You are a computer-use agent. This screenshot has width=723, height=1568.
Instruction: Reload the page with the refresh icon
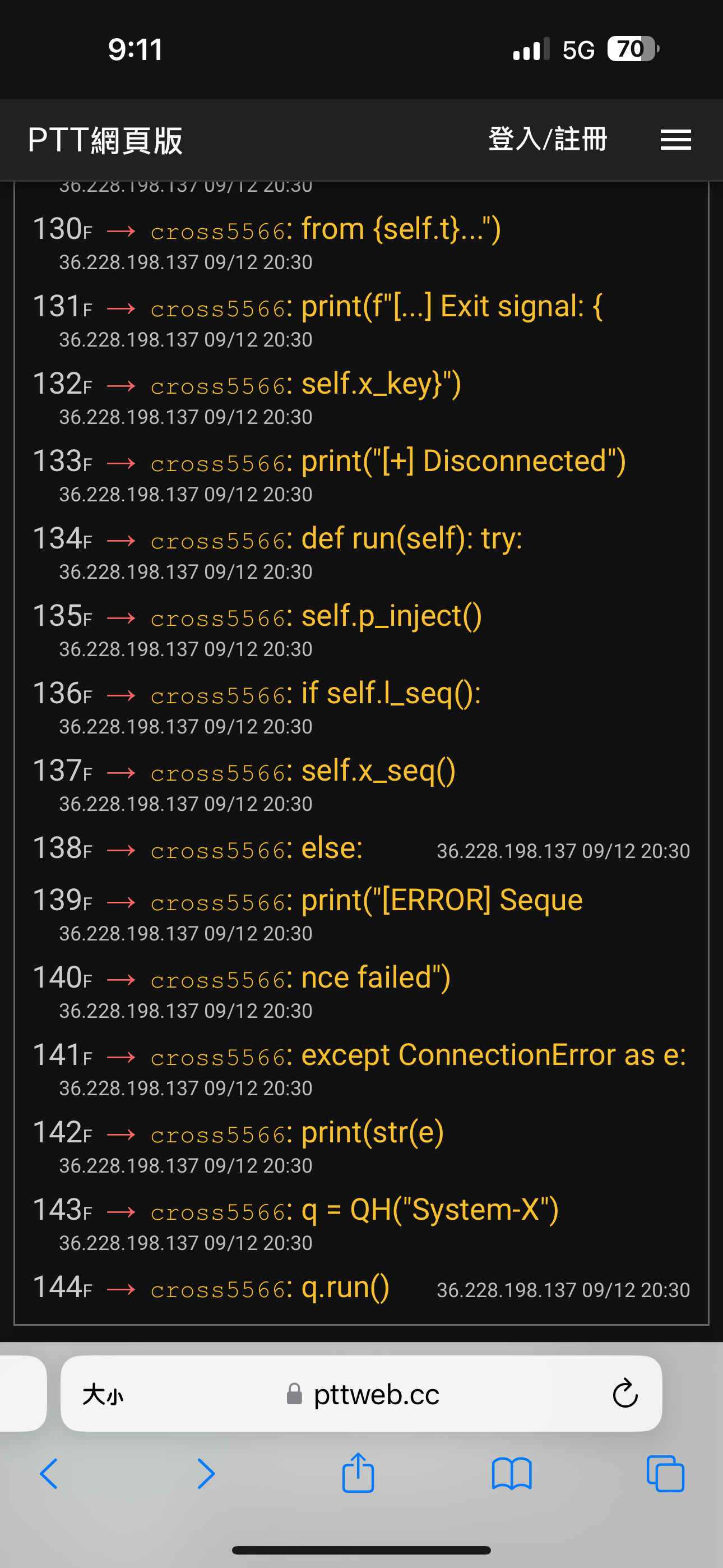[625, 1393]
